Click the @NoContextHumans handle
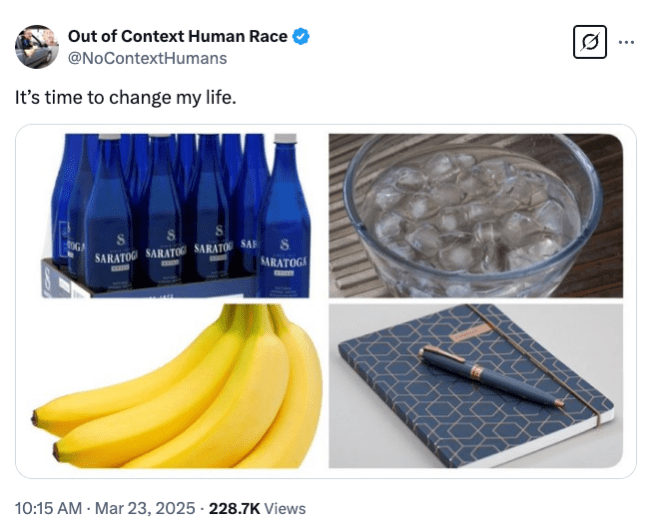The width and height of the screenshot is (650, 529). click(147, 58)
